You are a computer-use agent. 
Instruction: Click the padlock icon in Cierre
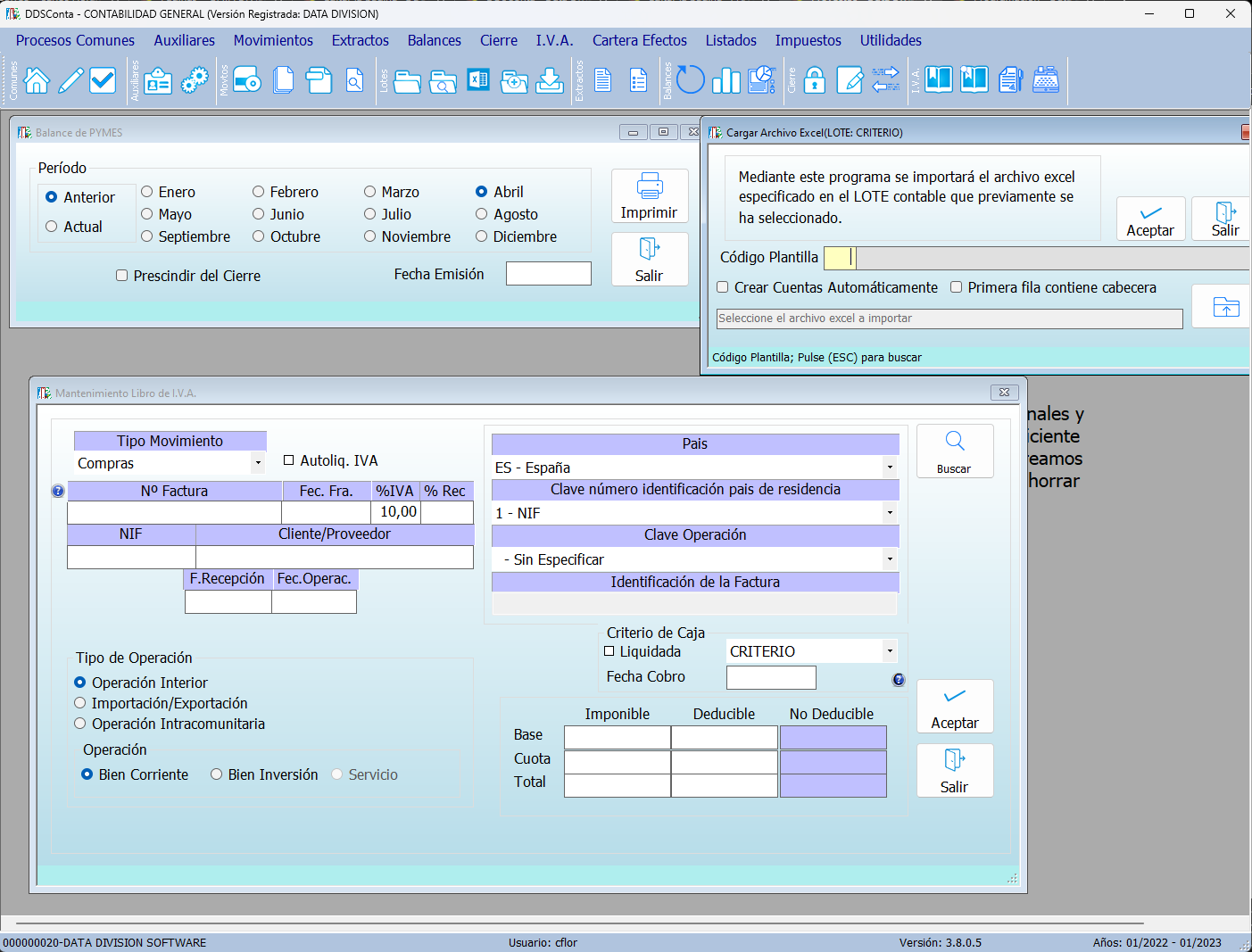(815, 80)
